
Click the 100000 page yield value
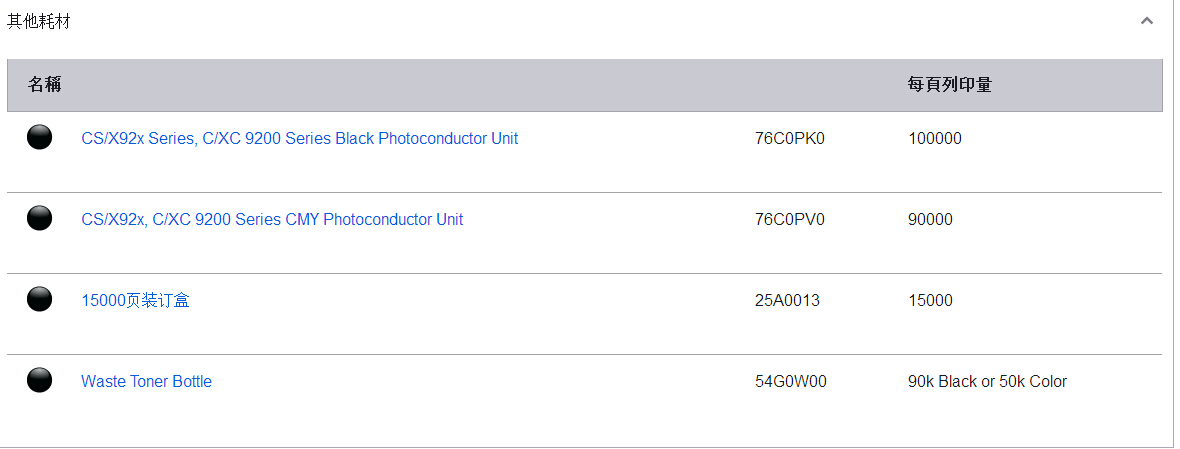pos(935,138)
